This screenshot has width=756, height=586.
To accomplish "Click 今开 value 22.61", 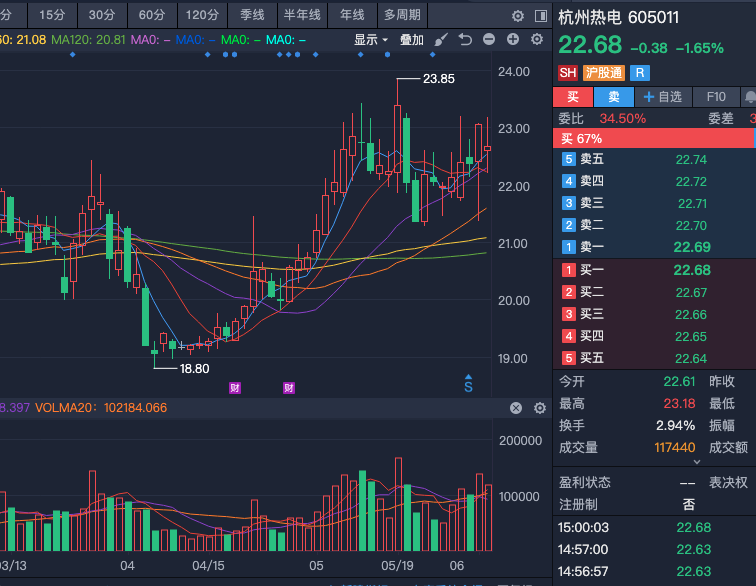I will click(679, 382).
